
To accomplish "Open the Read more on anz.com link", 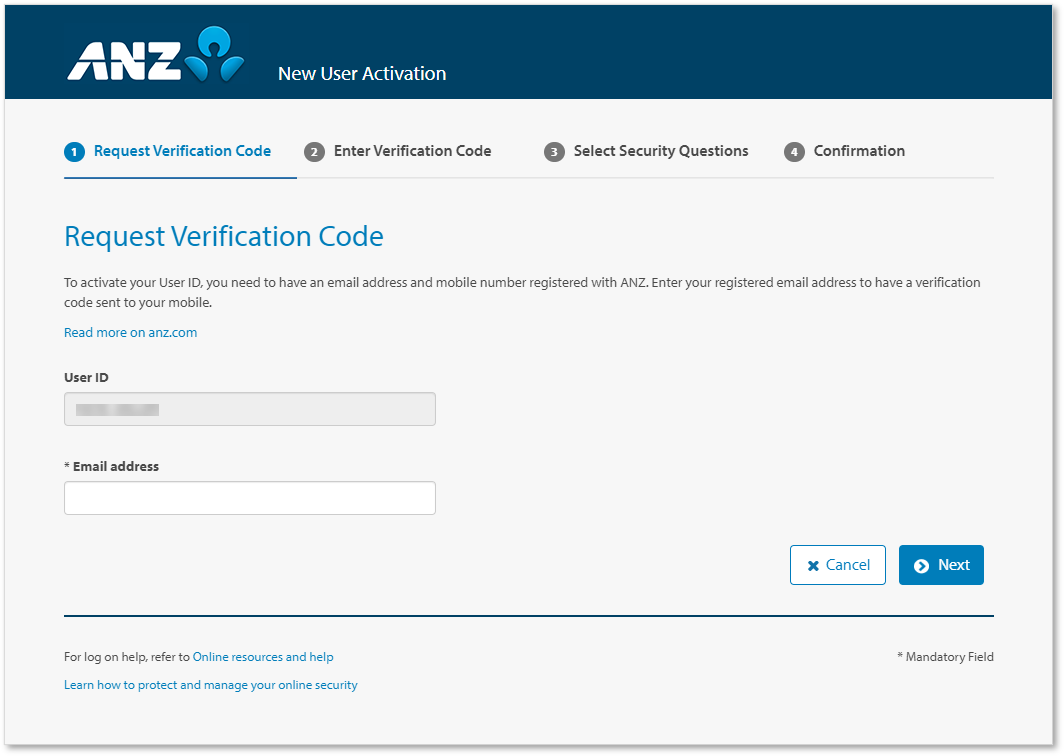I will point(130,332).
